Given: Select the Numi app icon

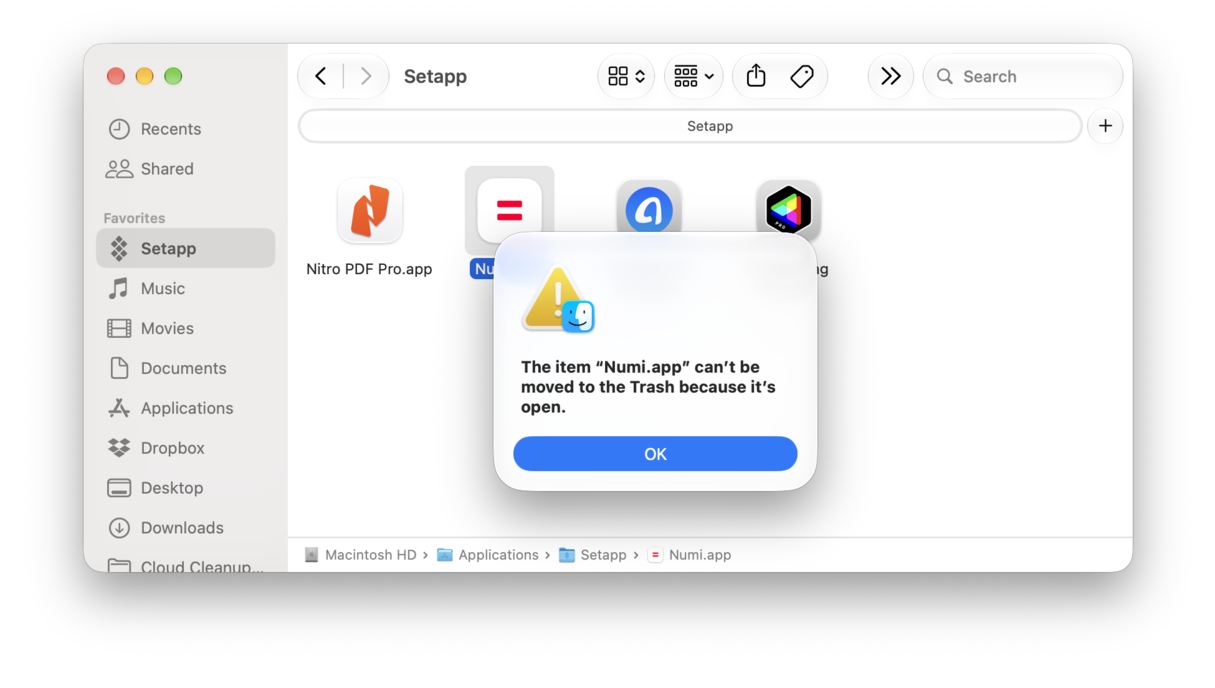Looking at the screenshot, I should pyautogui.click(x=509, y=211).
